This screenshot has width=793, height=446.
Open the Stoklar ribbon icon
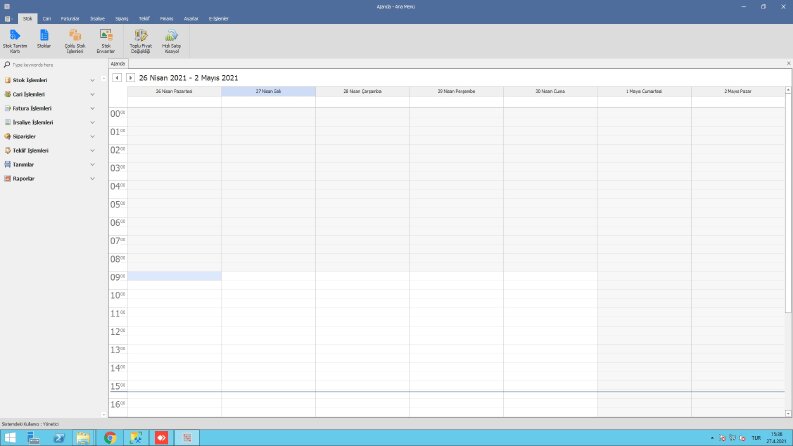(x=44, y=39)
